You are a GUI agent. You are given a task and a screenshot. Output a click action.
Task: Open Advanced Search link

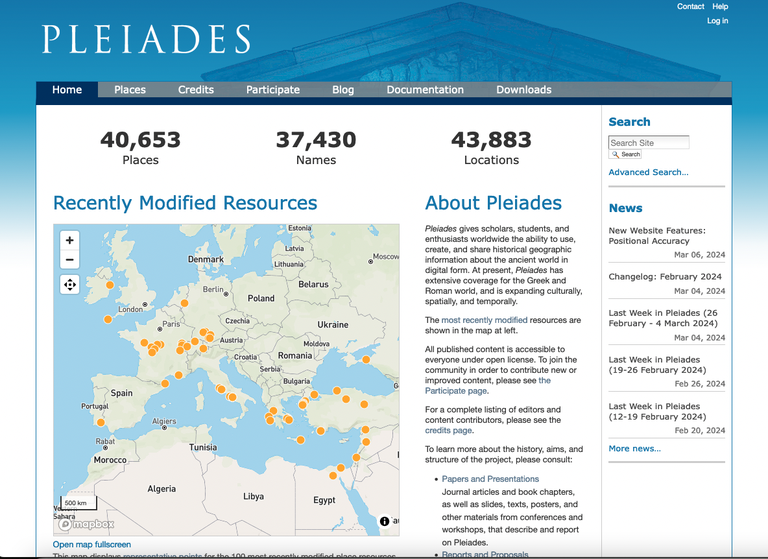pos(648,172)
